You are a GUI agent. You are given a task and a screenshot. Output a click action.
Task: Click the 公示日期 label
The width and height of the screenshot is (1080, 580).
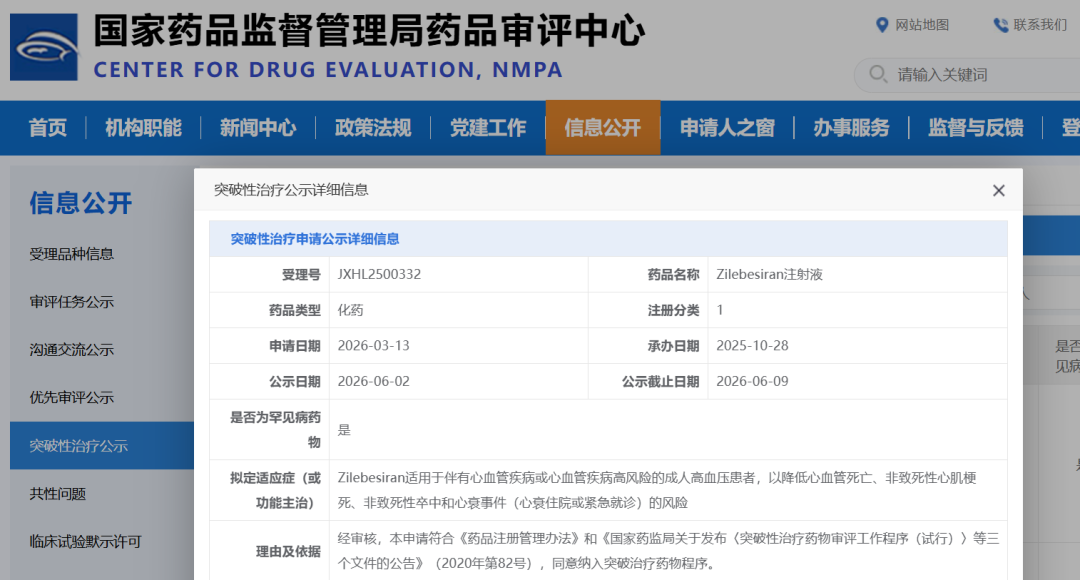pyautogui.click(x=295, y=382)
